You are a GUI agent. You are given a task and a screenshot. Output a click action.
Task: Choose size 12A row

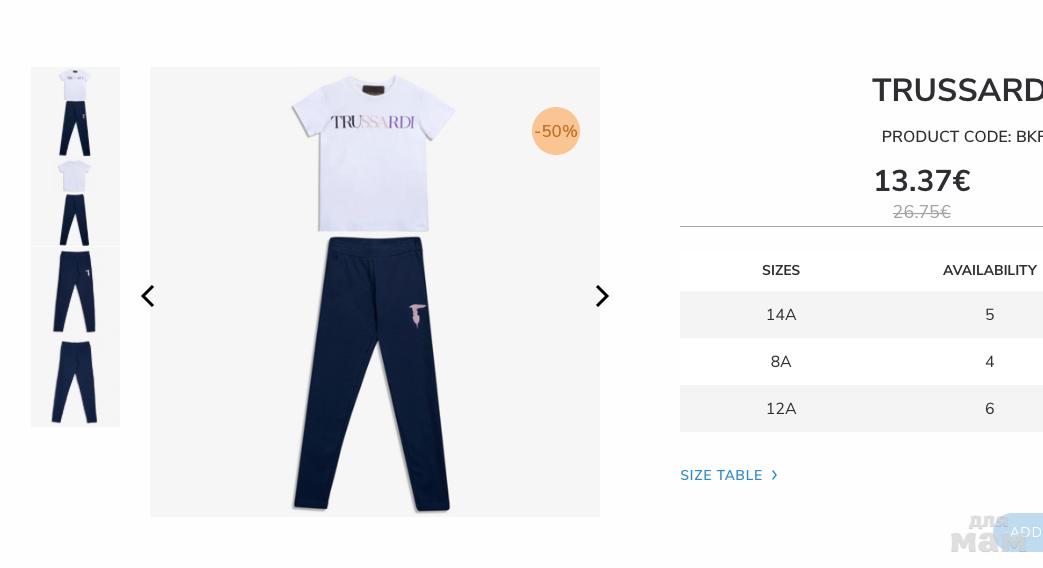[861, 408]
